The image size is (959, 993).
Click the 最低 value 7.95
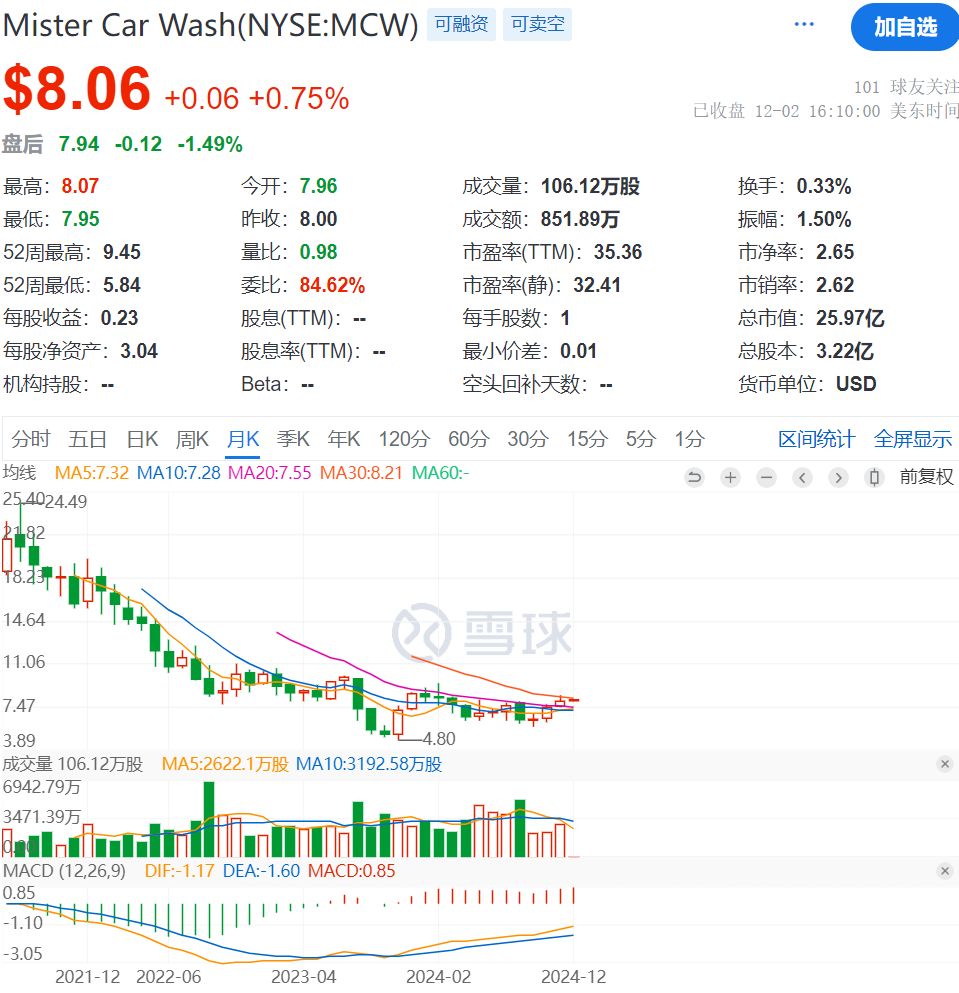coord(80,219)
